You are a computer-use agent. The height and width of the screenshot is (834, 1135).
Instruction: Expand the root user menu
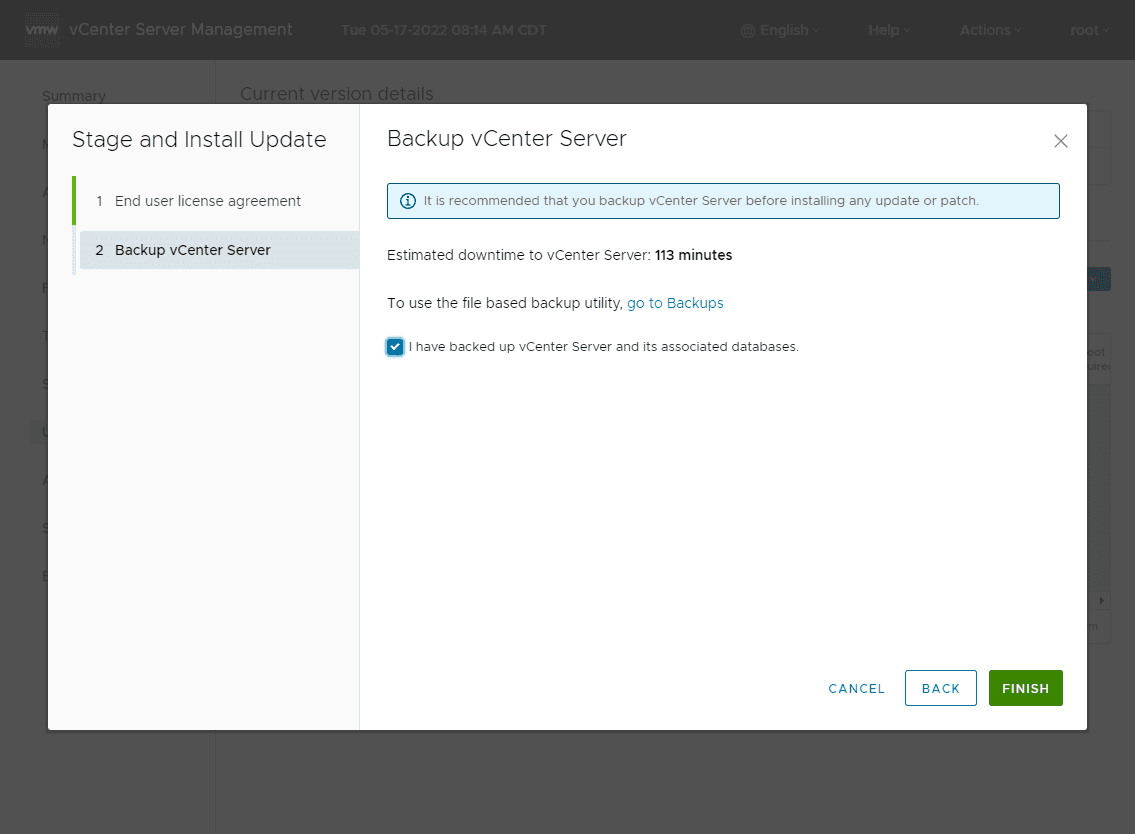(1089, 30)
